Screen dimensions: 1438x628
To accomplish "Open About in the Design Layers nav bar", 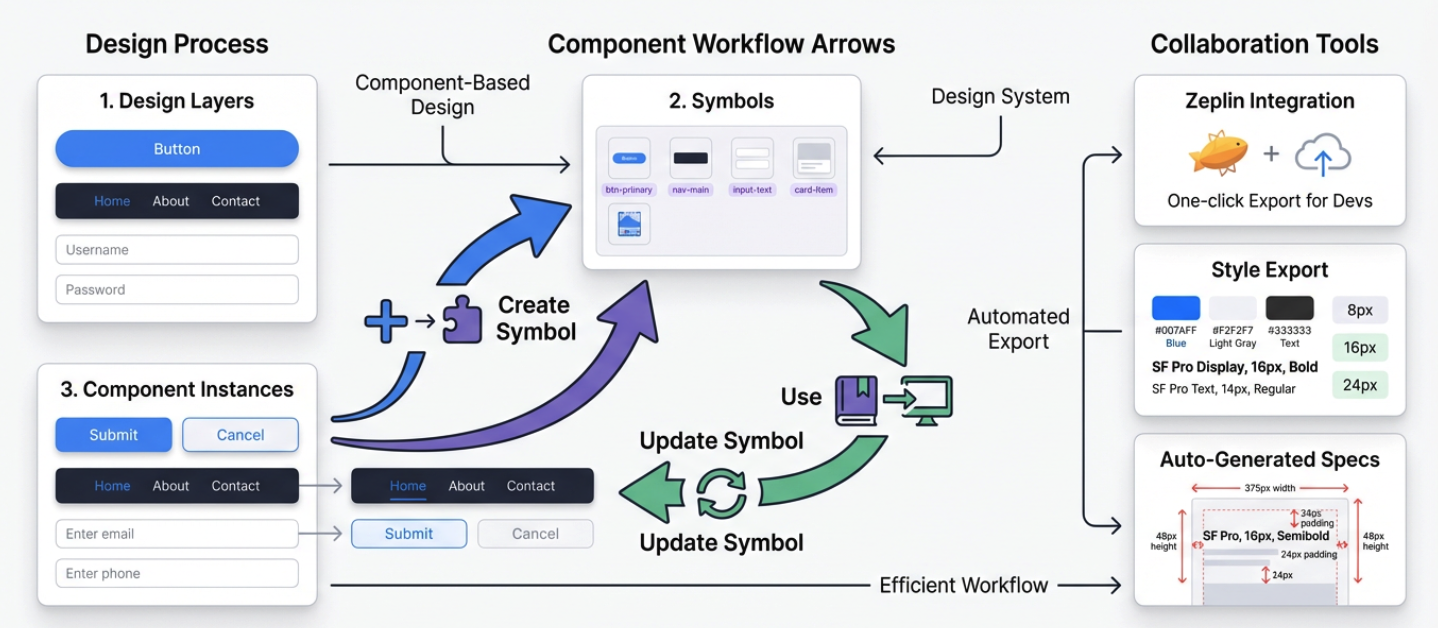I will click(171, 201).
